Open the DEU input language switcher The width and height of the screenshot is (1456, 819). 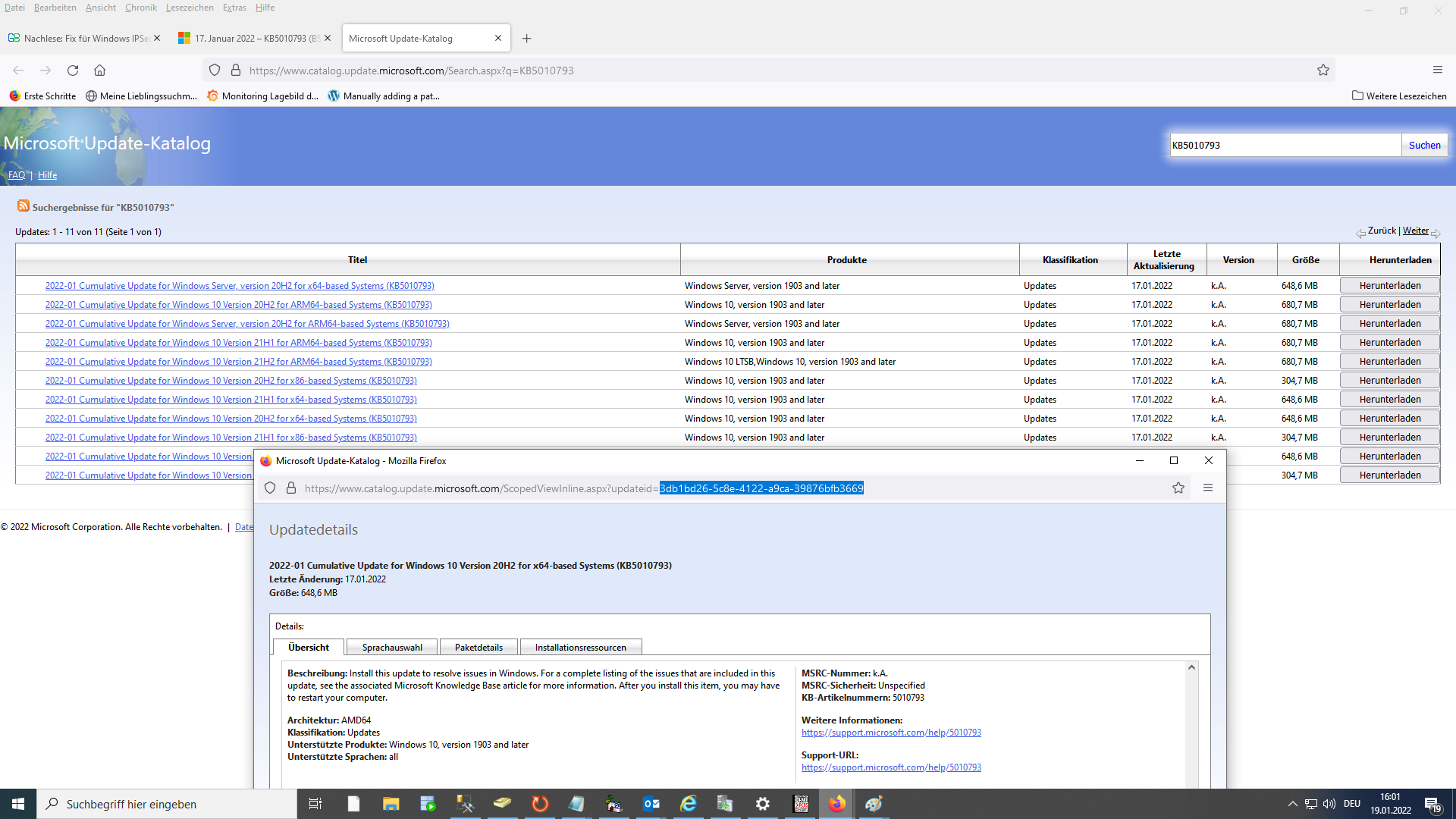pyautogui.click(x=1352, y=804)
